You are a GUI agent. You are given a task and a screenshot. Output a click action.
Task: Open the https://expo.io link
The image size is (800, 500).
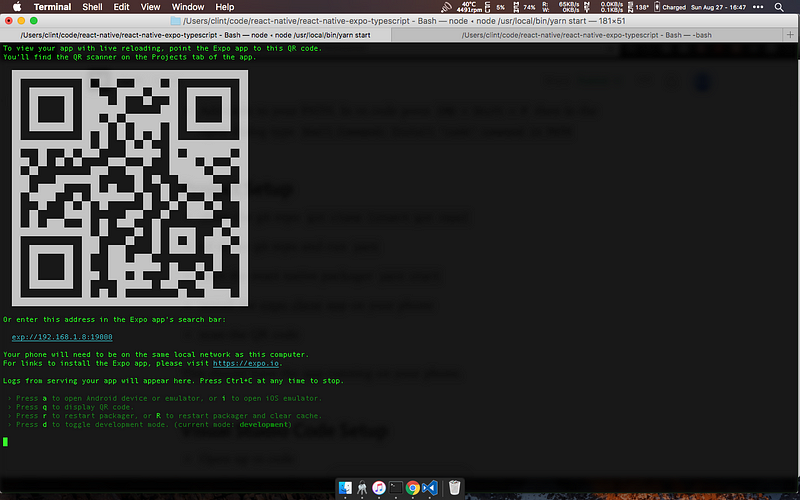pos(246,363)
